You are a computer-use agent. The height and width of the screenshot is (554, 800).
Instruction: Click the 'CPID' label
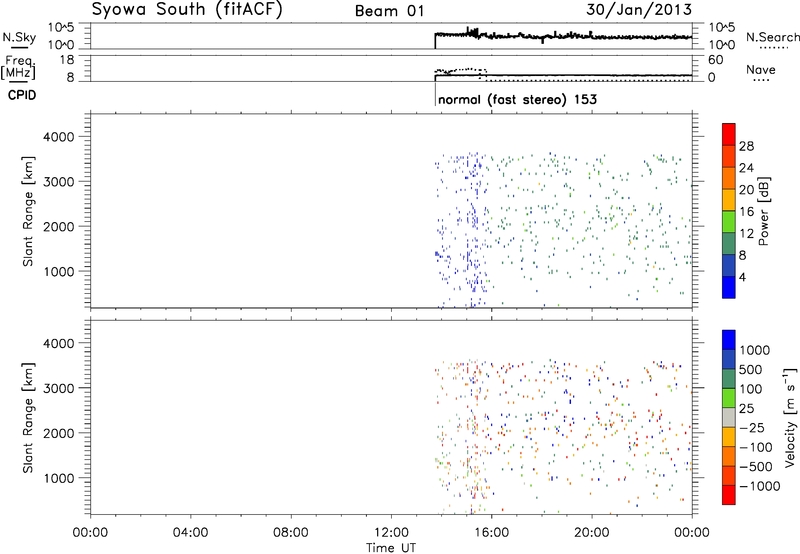(x=22, y=95)
